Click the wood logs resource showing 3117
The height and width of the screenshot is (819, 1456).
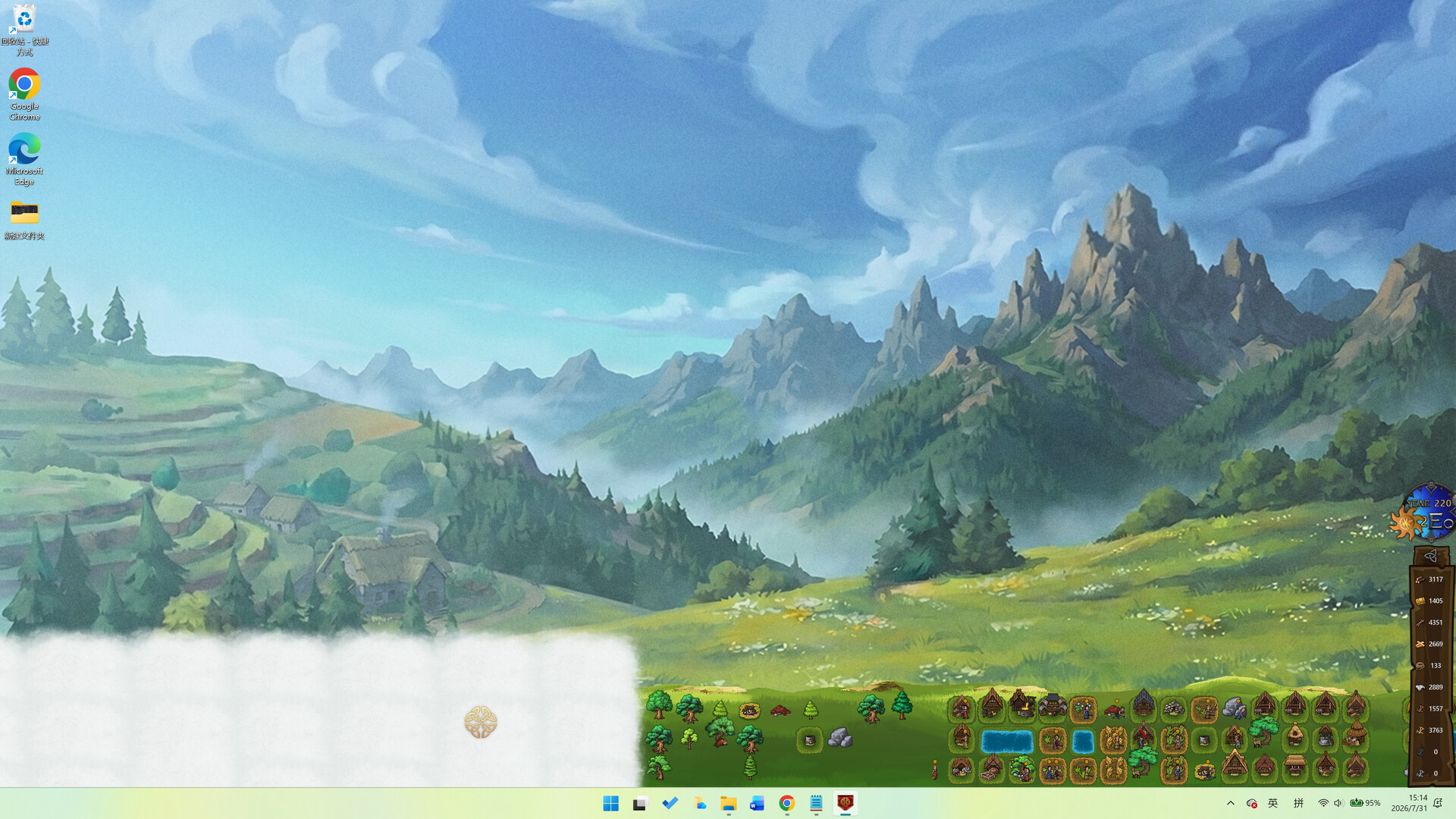tap(1429, 579)
